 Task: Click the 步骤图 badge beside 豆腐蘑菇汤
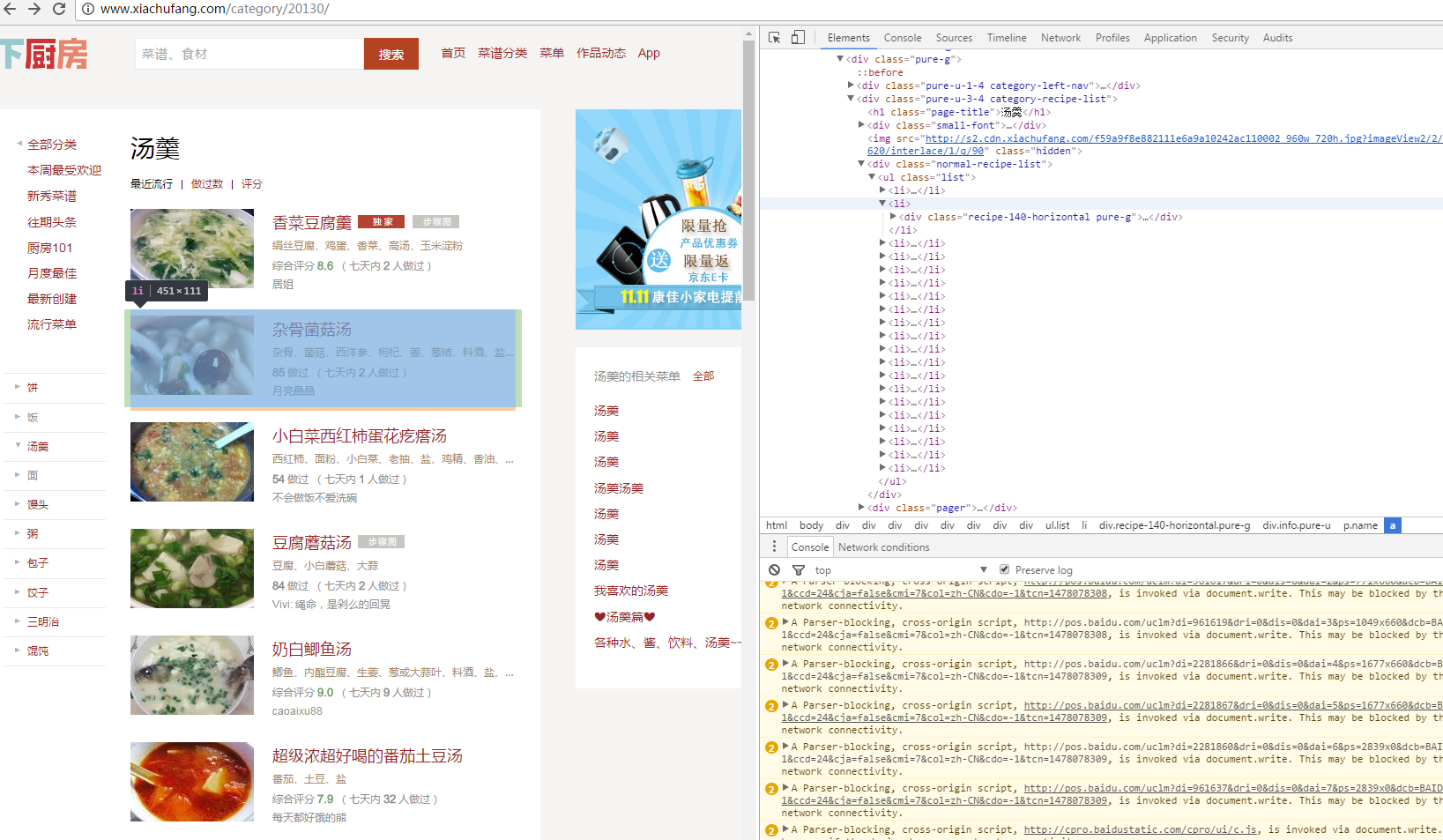(x=382, y=541)
